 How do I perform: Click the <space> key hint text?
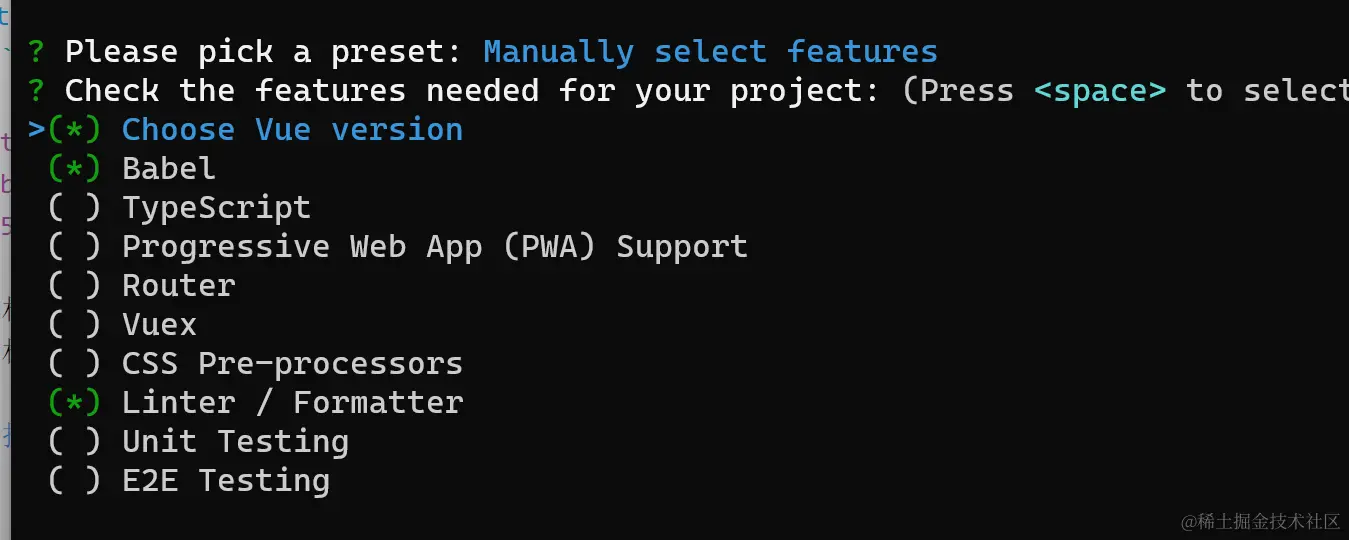[1100, 91]
